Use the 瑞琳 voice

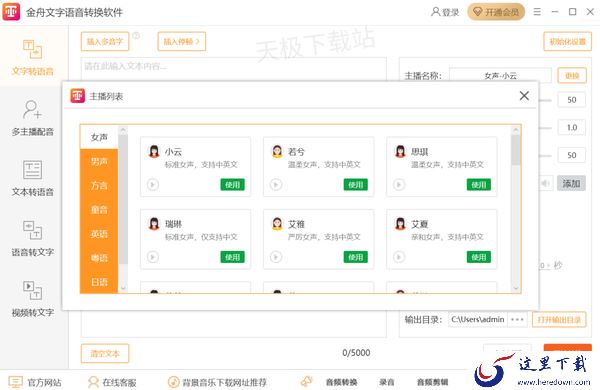(232, 257)
